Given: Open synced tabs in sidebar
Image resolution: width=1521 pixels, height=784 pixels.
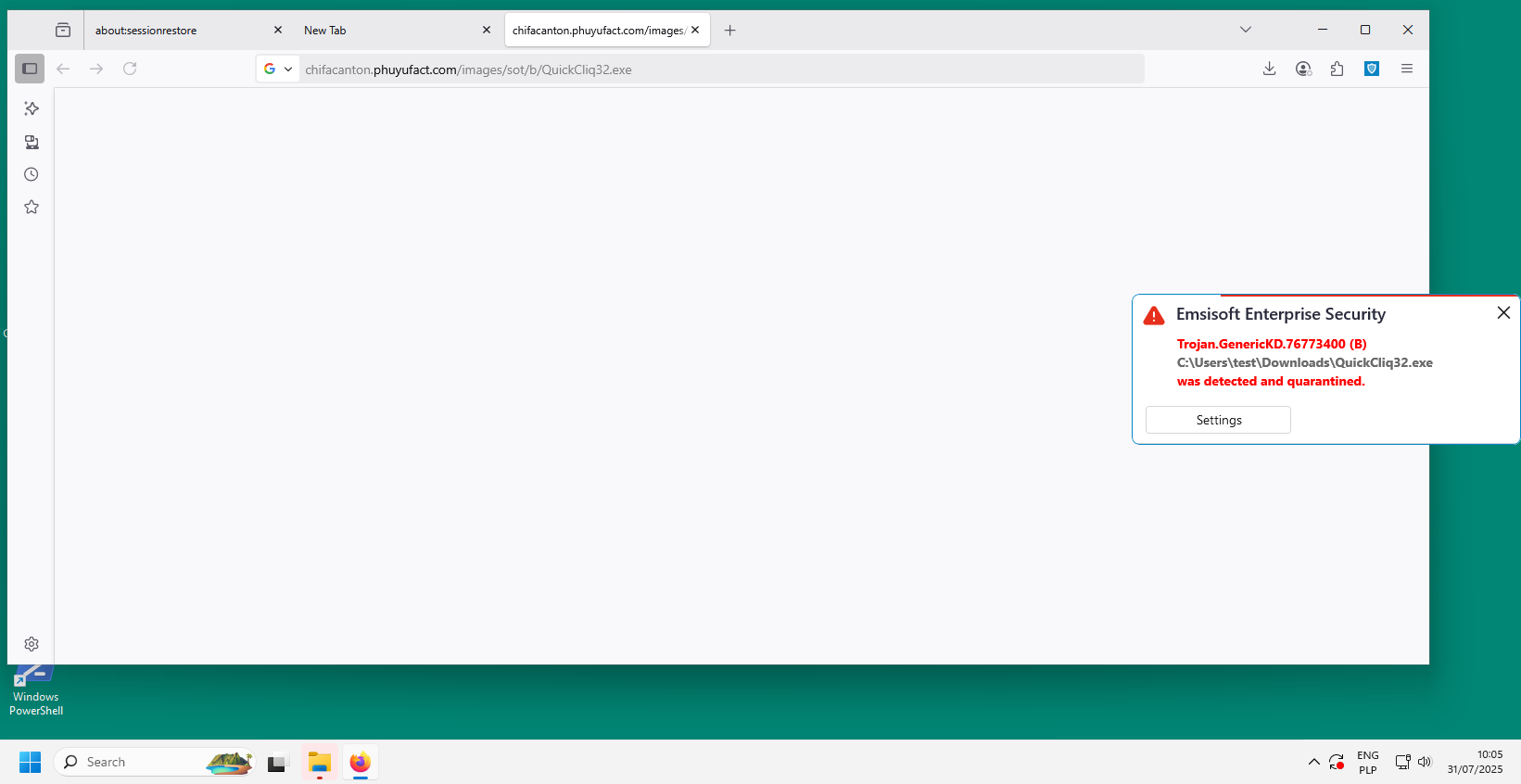Looking at the screenshot, I should tap(32, 142).
